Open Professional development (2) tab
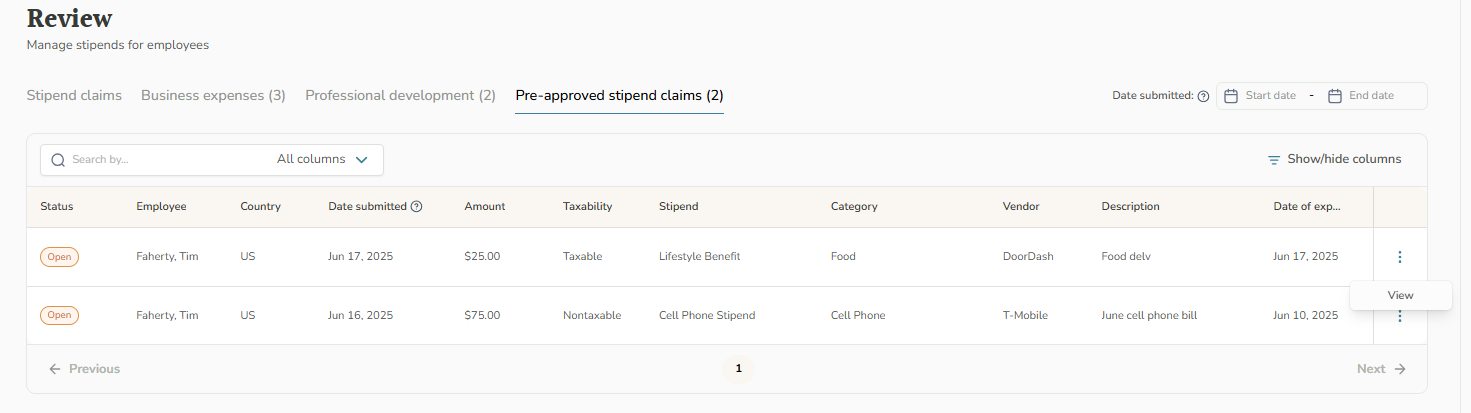Image resolution: width=1471 pixels, height=413 pixels. [x=400, y=96]
